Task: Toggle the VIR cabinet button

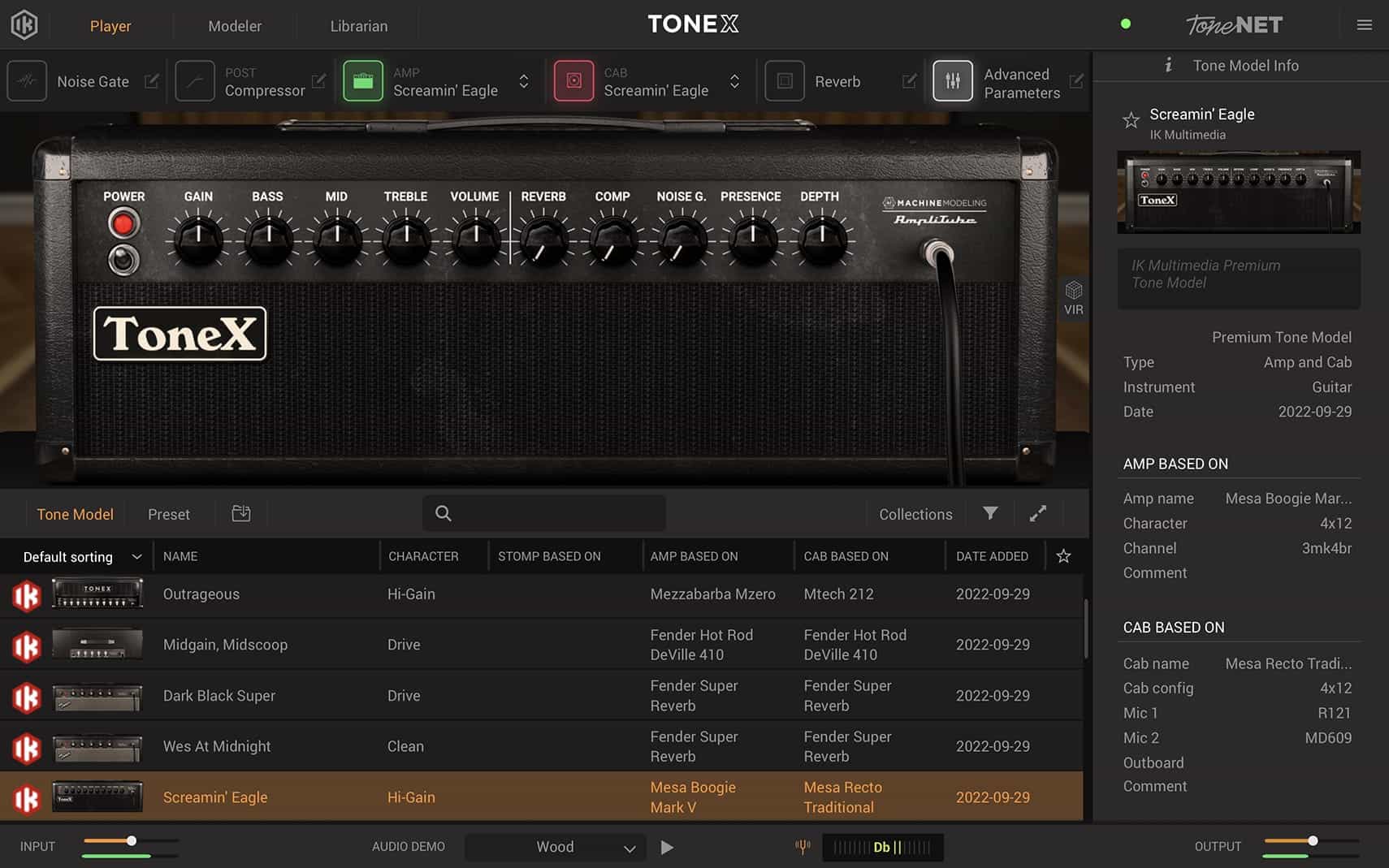Action: [x=1074, y=298]
